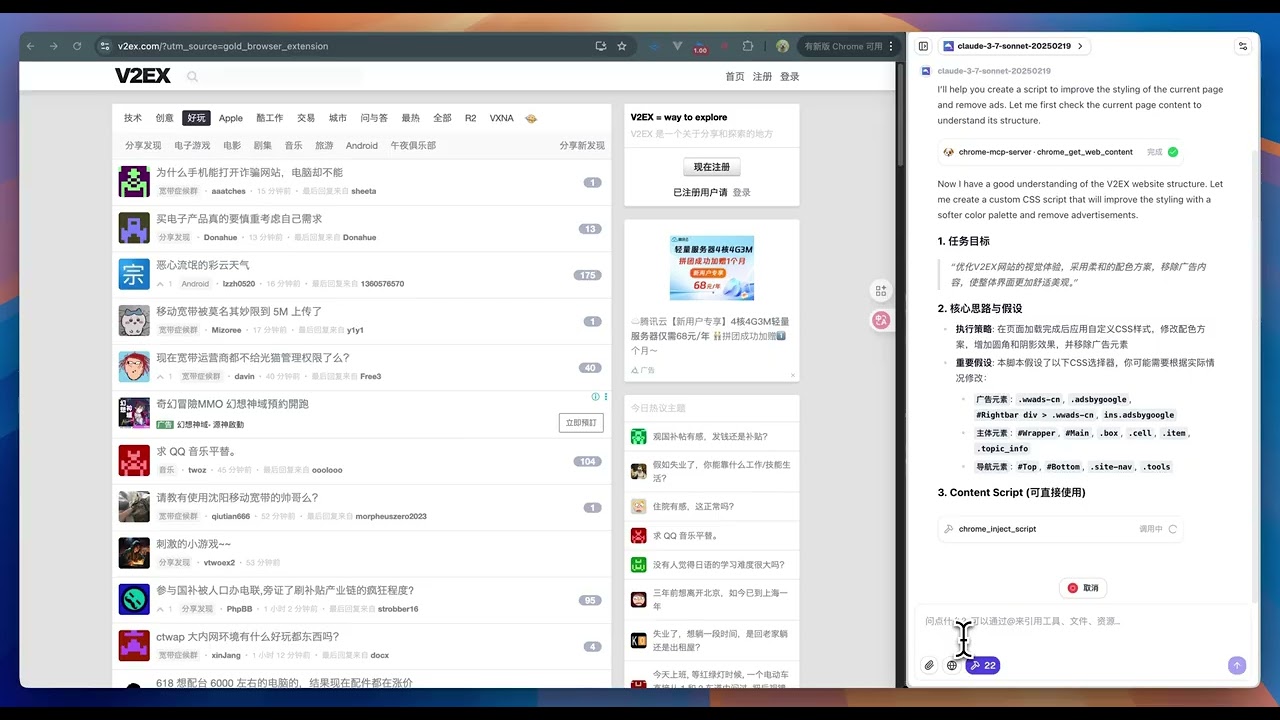Open topic 恶心流氓的彩云天气
This screenshot has height=720, width=1280.
click(203, 265)
